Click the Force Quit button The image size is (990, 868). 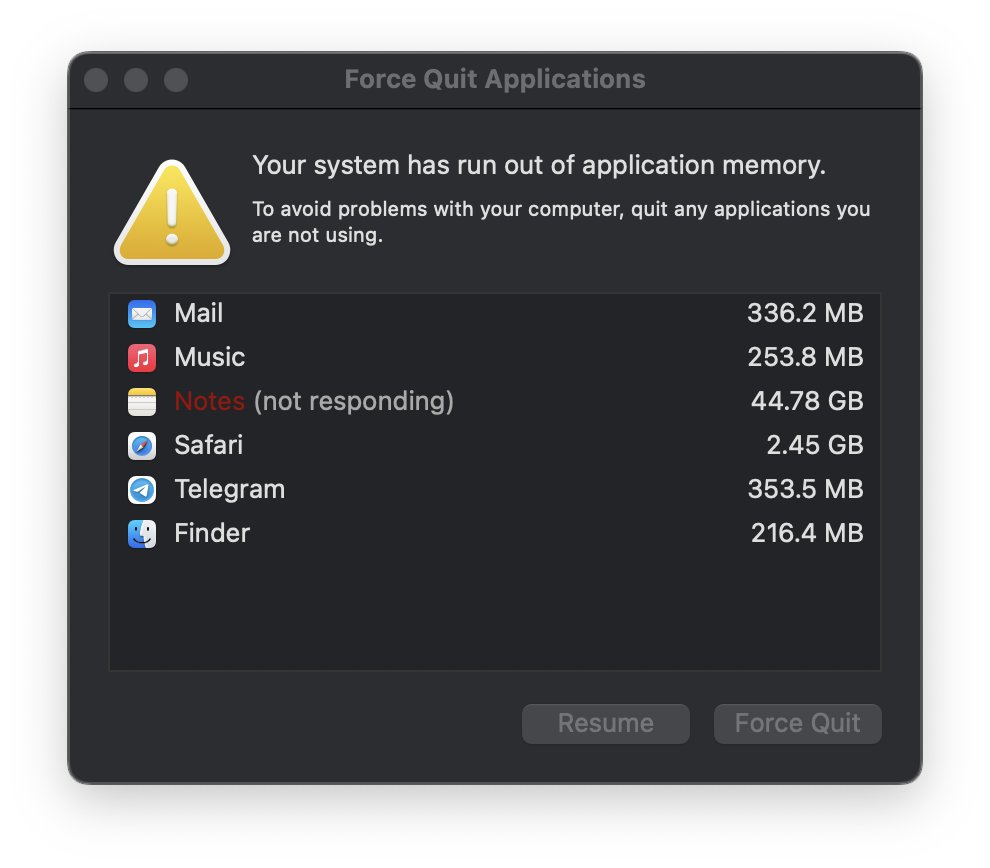[797, 723]
